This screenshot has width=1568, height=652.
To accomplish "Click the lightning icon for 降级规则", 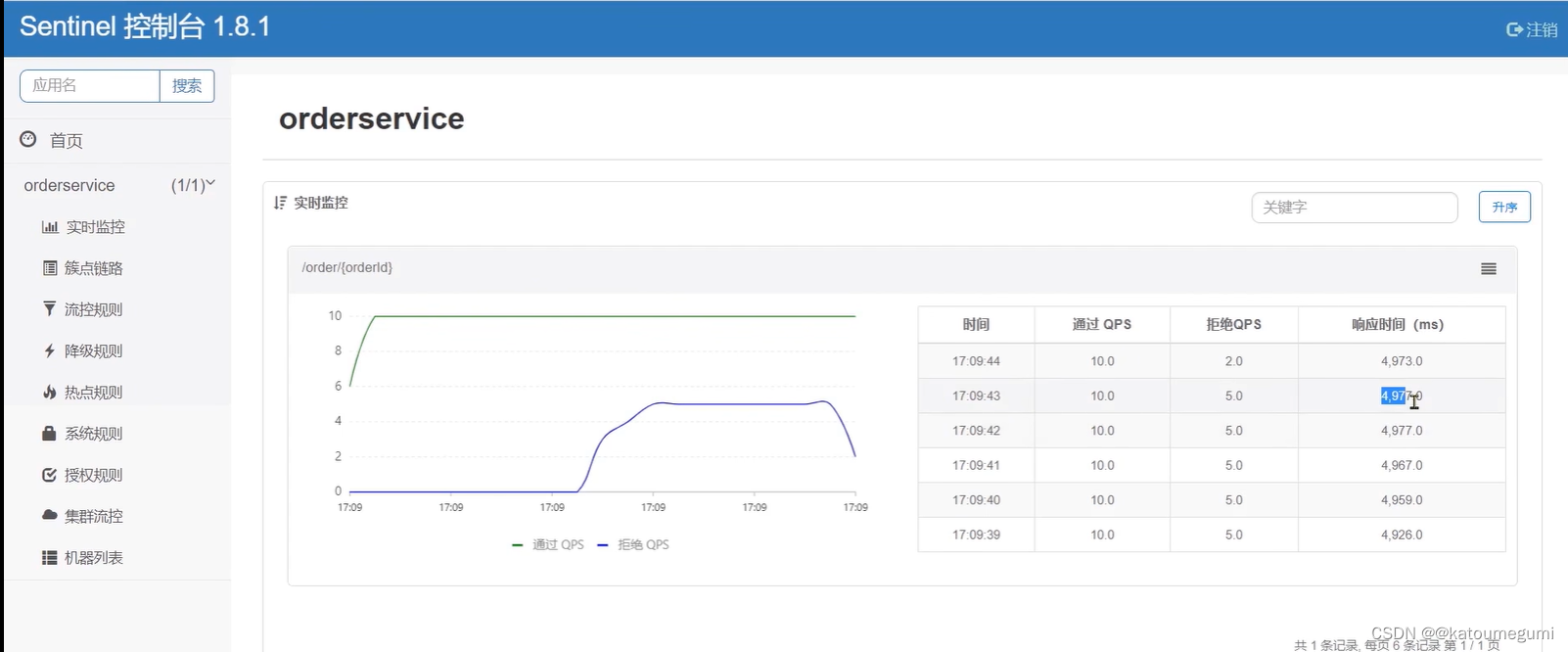I will point(49,350).
